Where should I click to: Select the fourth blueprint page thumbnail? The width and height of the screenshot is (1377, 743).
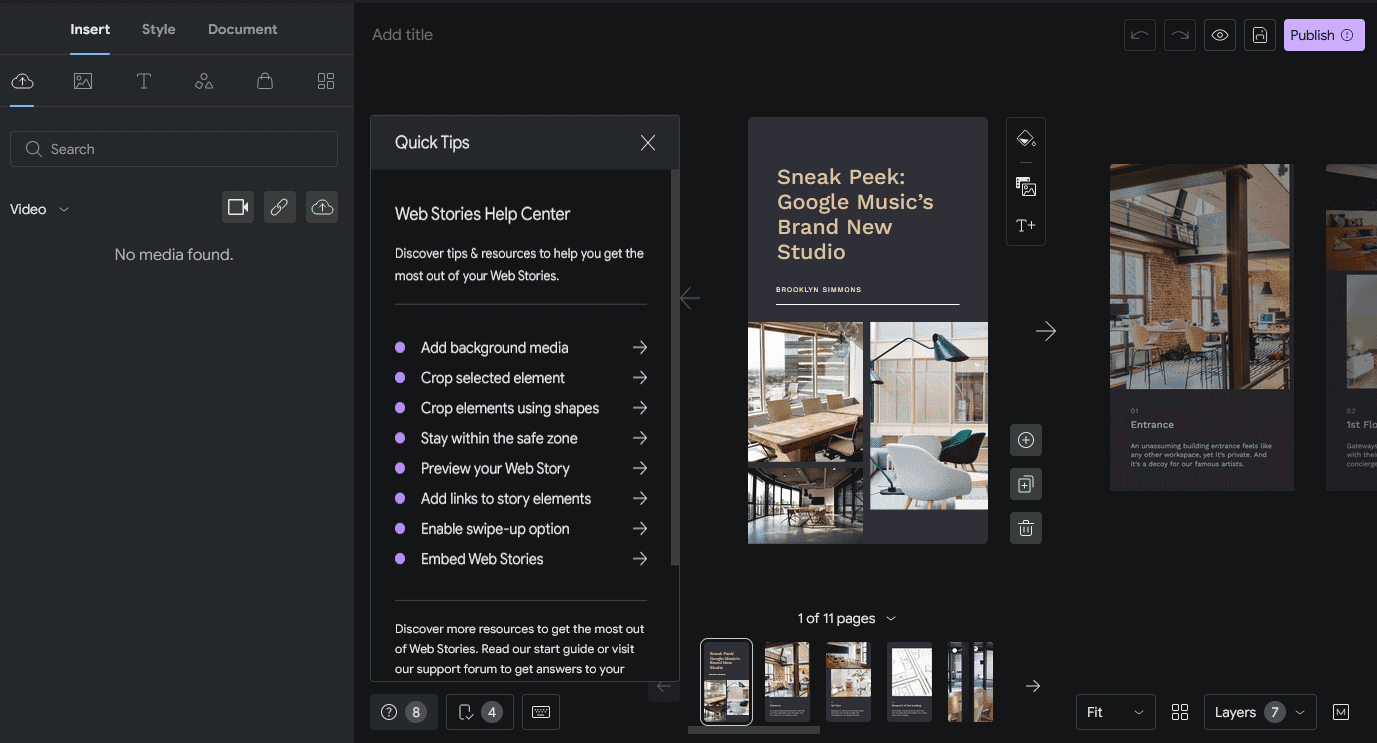(910, 682)
